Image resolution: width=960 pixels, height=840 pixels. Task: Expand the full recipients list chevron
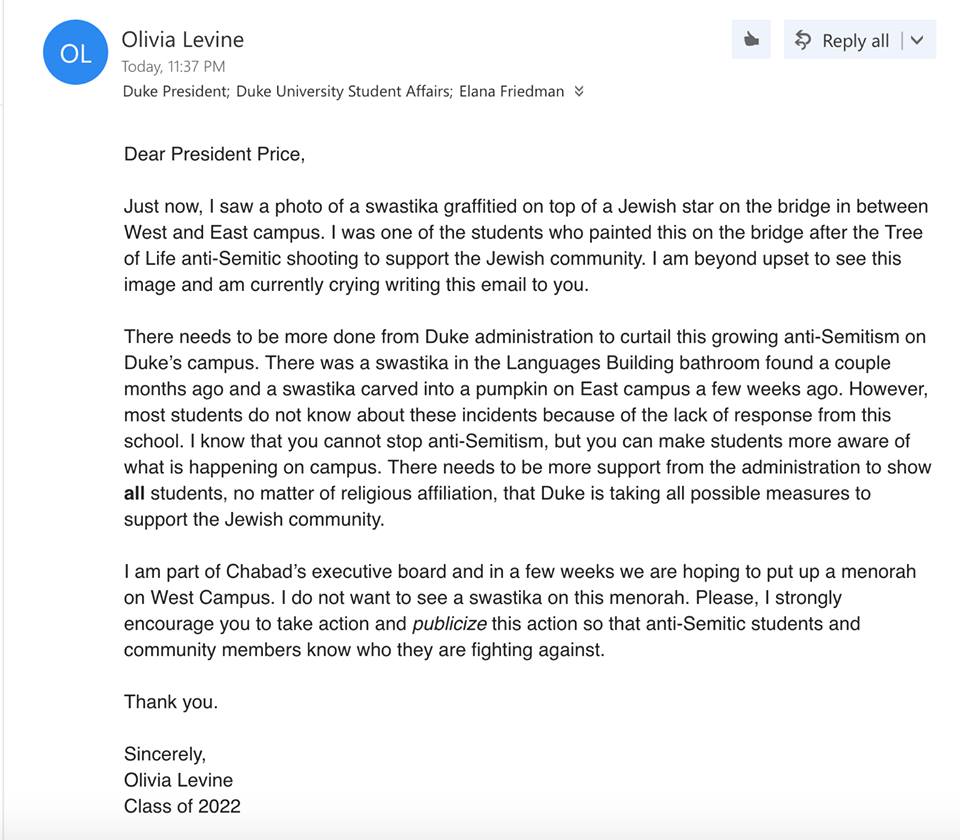pos(579,91)
